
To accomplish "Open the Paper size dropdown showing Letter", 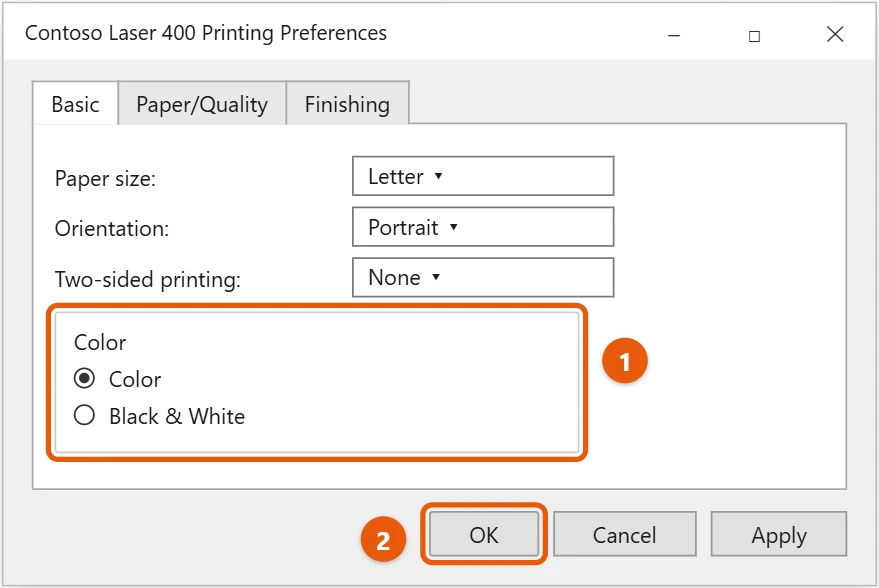I will (x=483, y=176).
